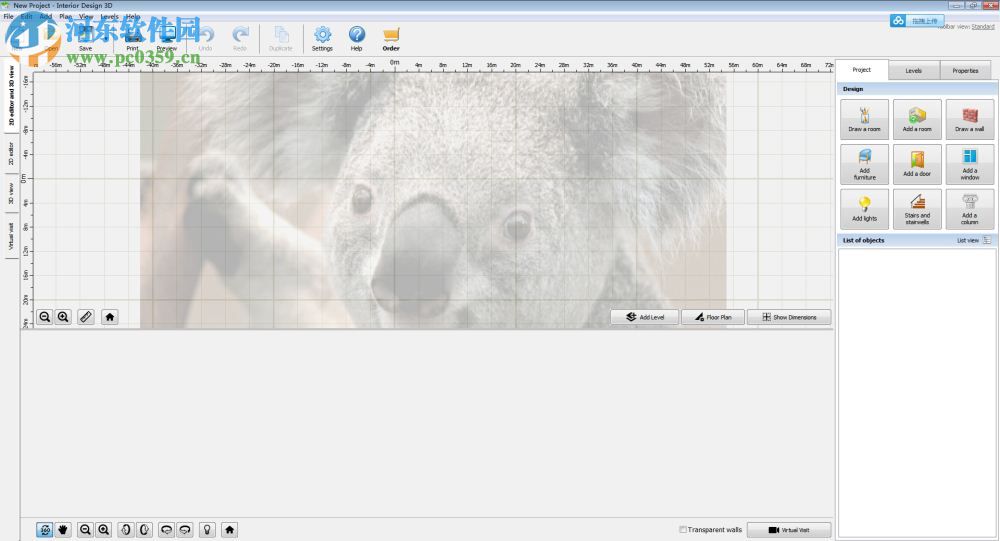Click the Standard toolbar view link

pos(983,27)
